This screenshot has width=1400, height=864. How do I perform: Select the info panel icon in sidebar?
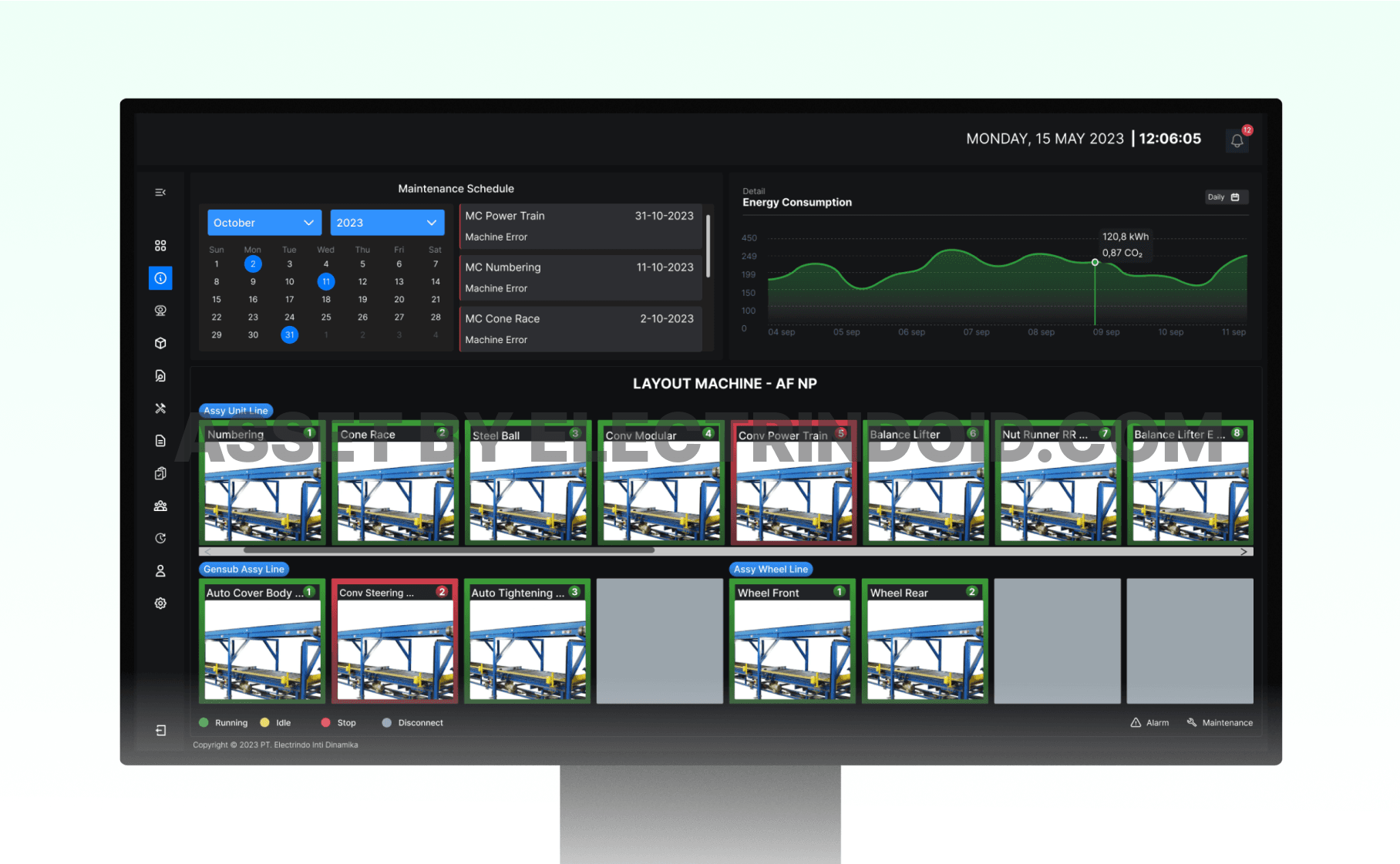(x=160, y=278)
